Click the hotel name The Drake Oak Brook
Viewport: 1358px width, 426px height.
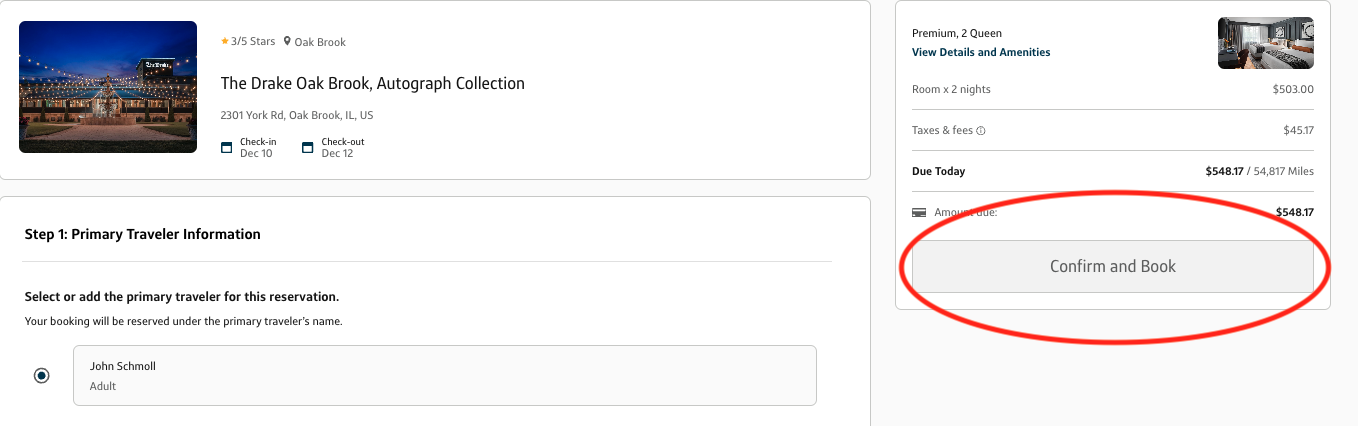point(373,84)
